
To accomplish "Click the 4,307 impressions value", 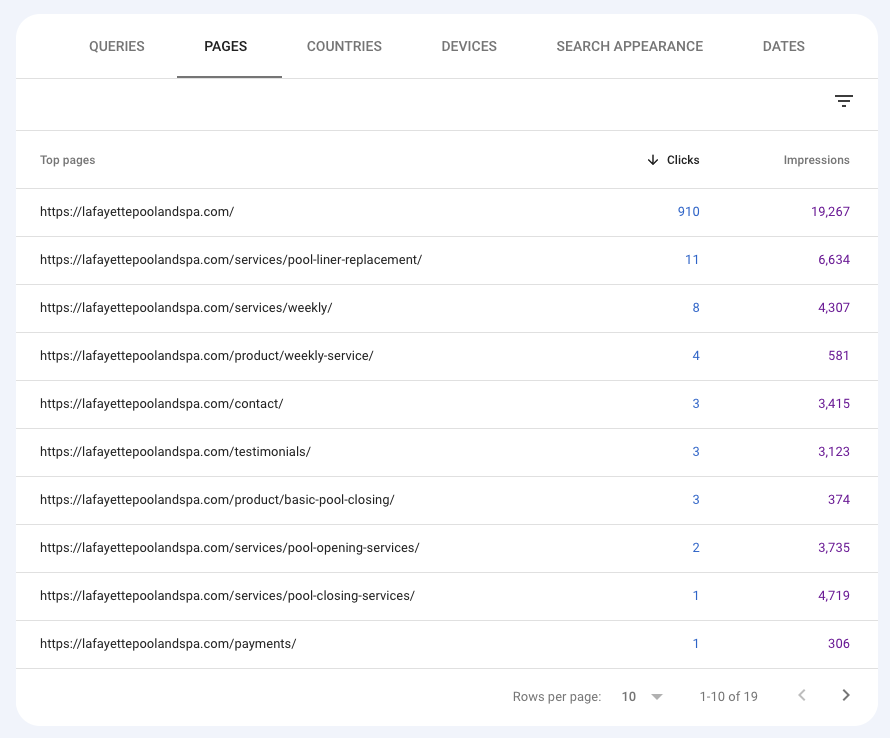I will [834, 308].
